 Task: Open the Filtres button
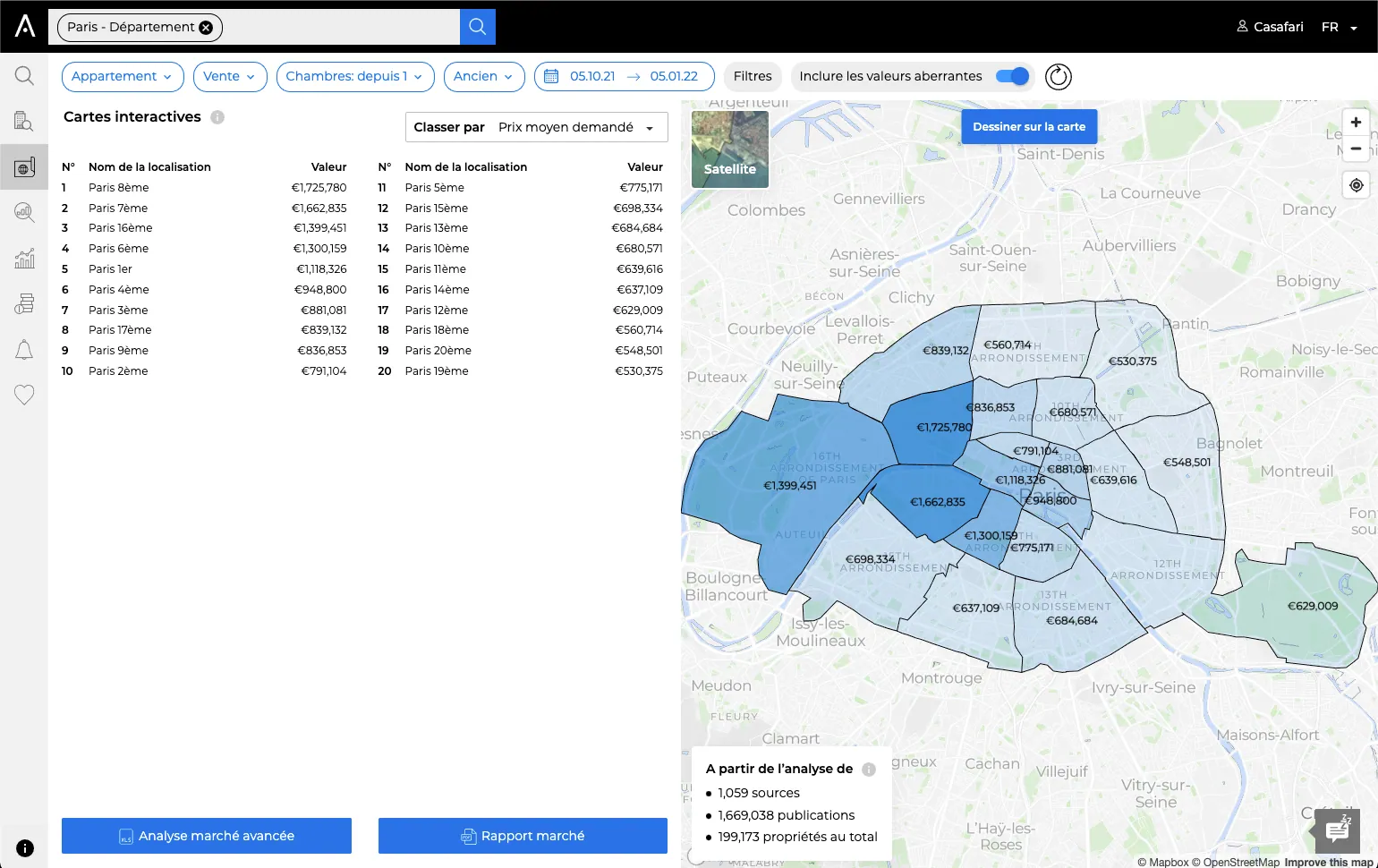pos(753,76)
